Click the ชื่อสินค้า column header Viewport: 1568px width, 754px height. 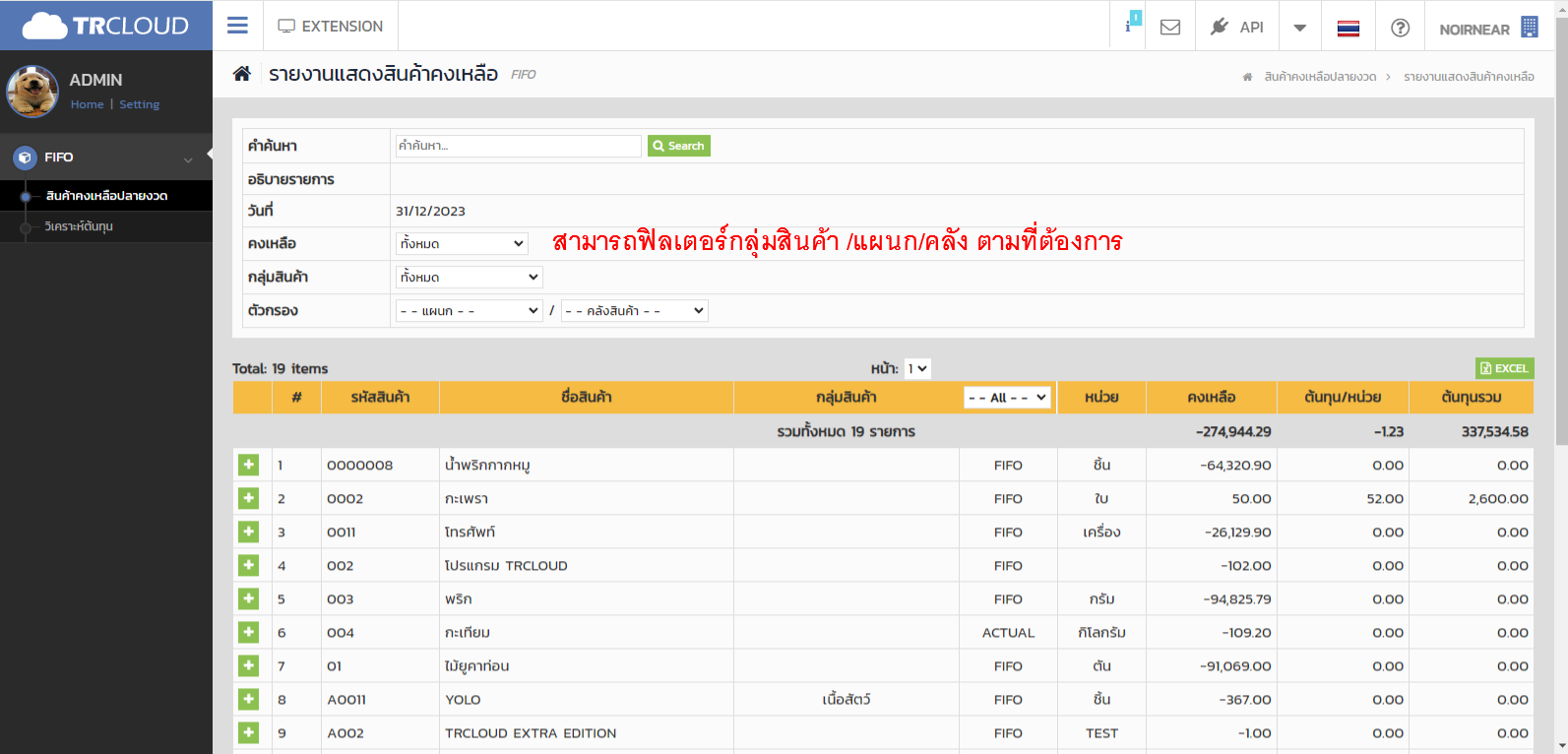coord(587,398)
